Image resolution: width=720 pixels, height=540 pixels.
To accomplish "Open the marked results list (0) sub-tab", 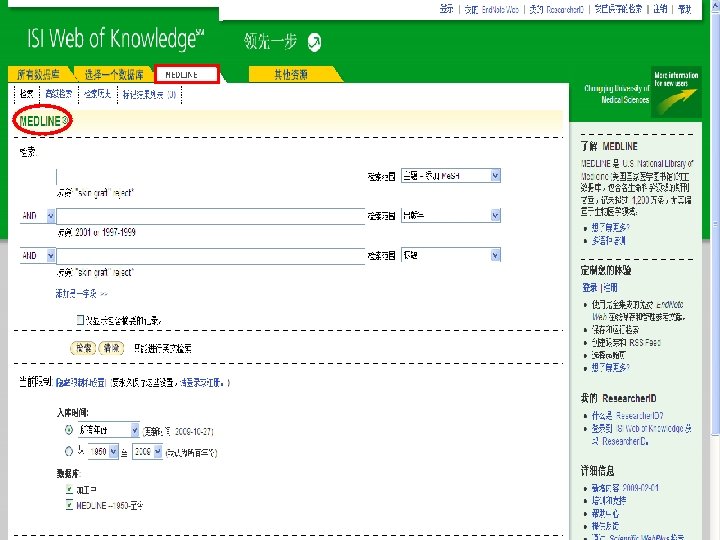I will tap(150, 95).
